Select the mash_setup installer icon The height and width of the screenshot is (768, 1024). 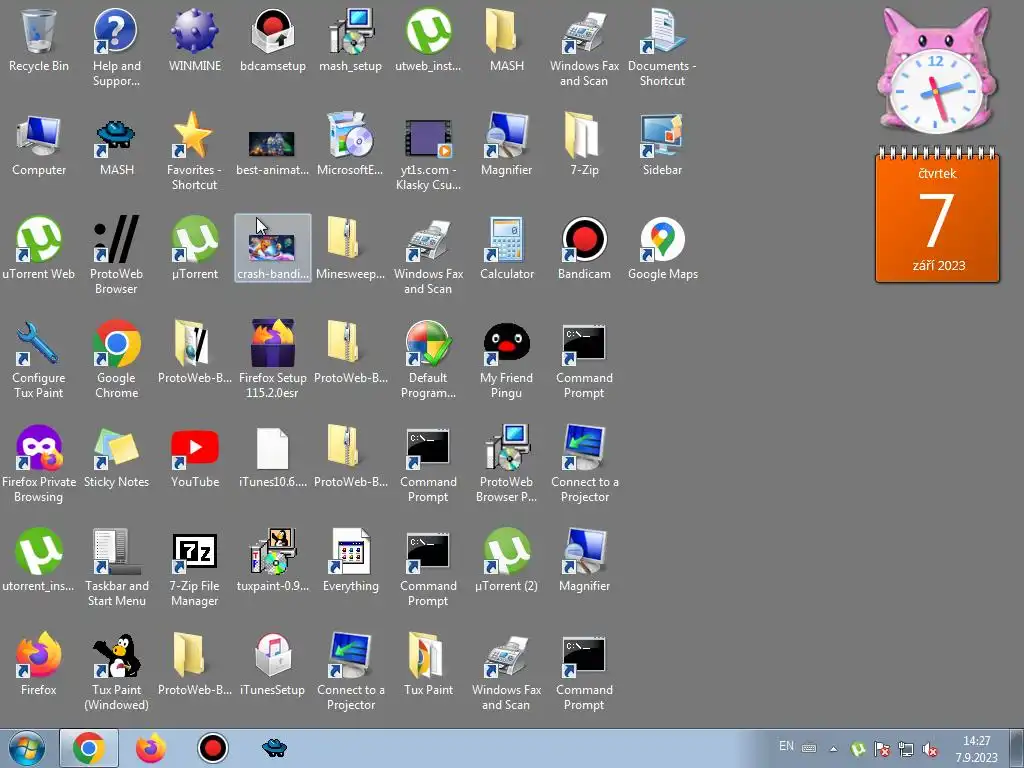click(350, 39)
